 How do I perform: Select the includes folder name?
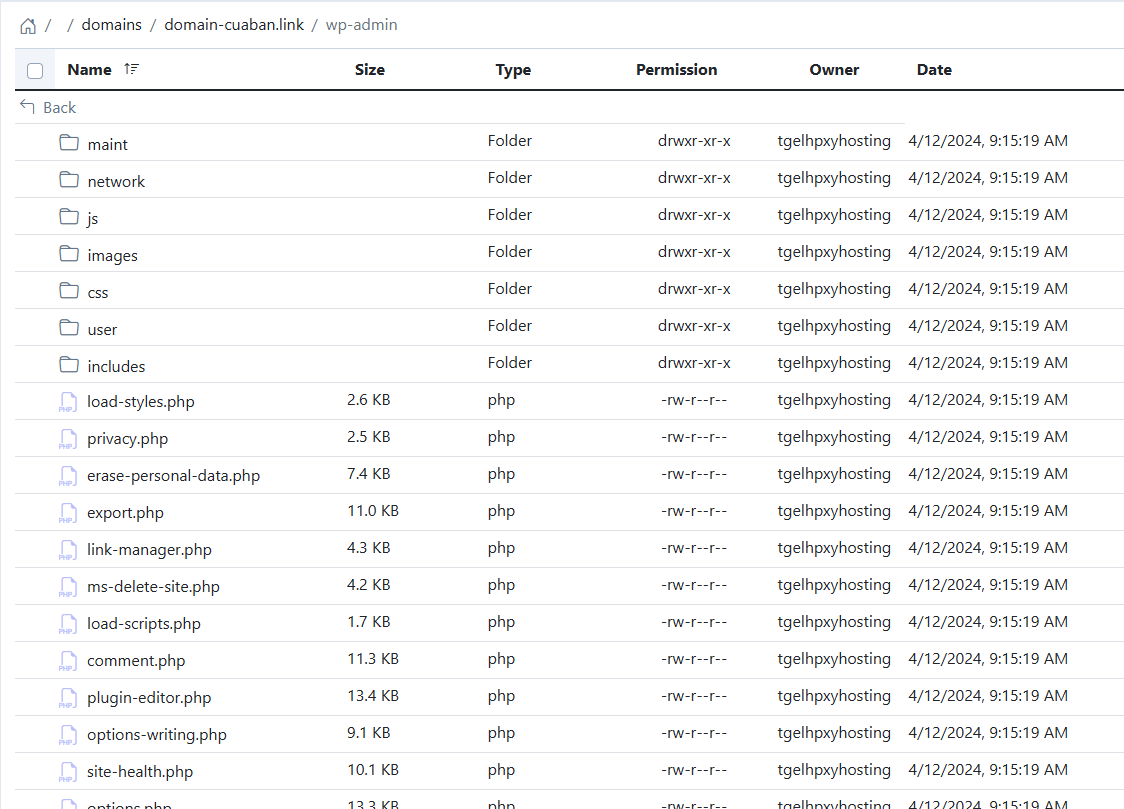[116, 367]
